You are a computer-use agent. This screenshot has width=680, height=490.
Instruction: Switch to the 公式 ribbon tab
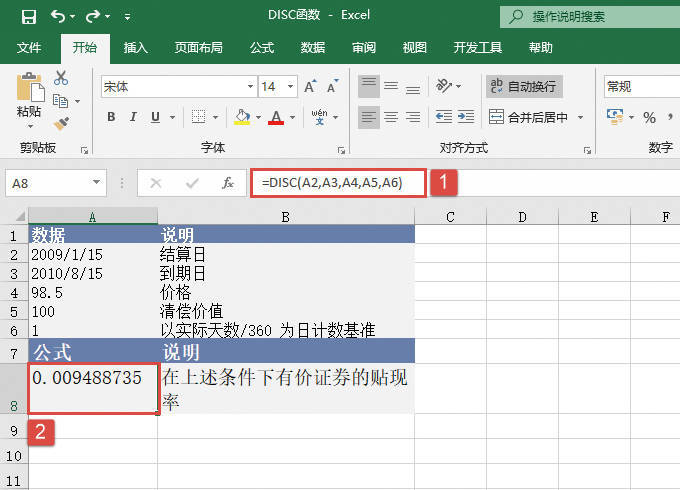pyautogui.click(x=262, y=47)
